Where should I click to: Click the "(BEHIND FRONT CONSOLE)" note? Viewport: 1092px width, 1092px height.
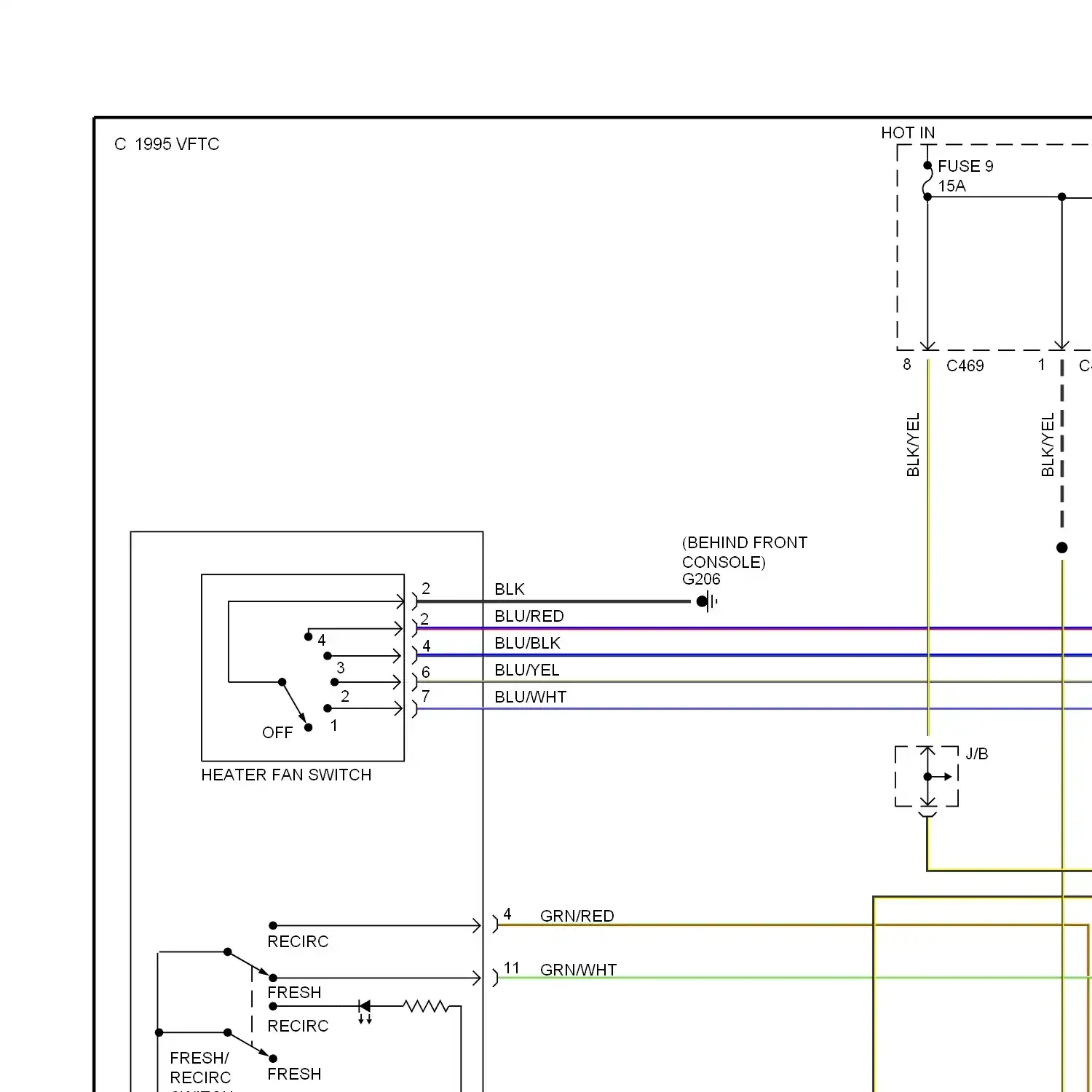point(744,552)
